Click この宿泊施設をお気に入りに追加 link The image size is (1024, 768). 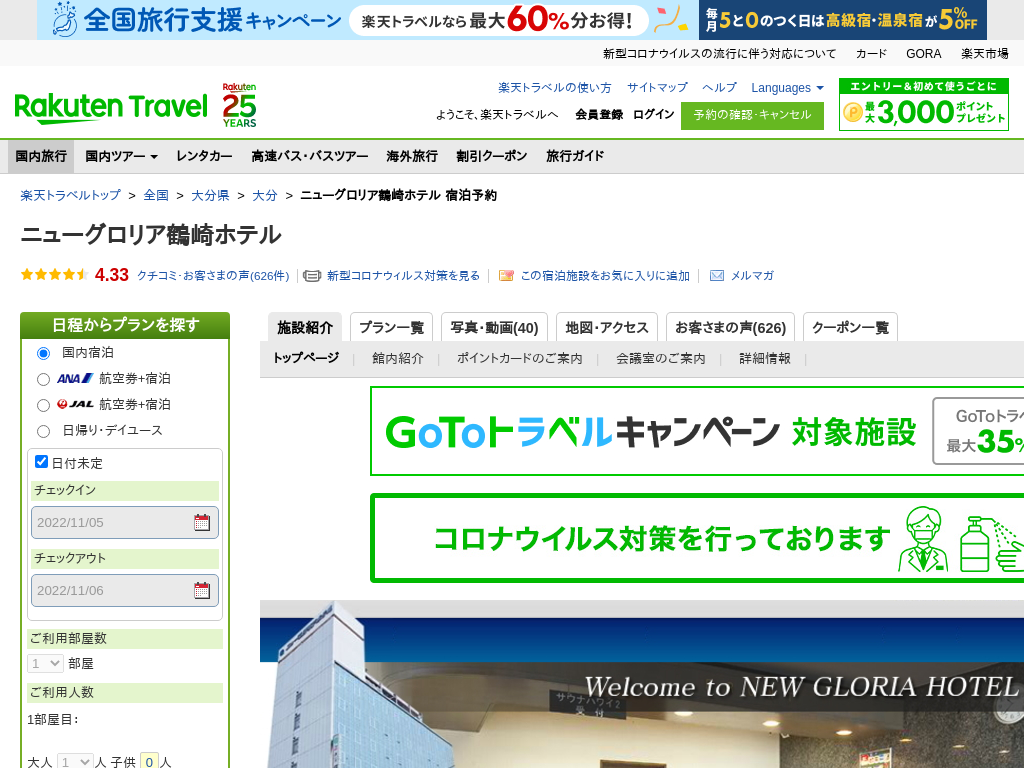pos(605,276)
